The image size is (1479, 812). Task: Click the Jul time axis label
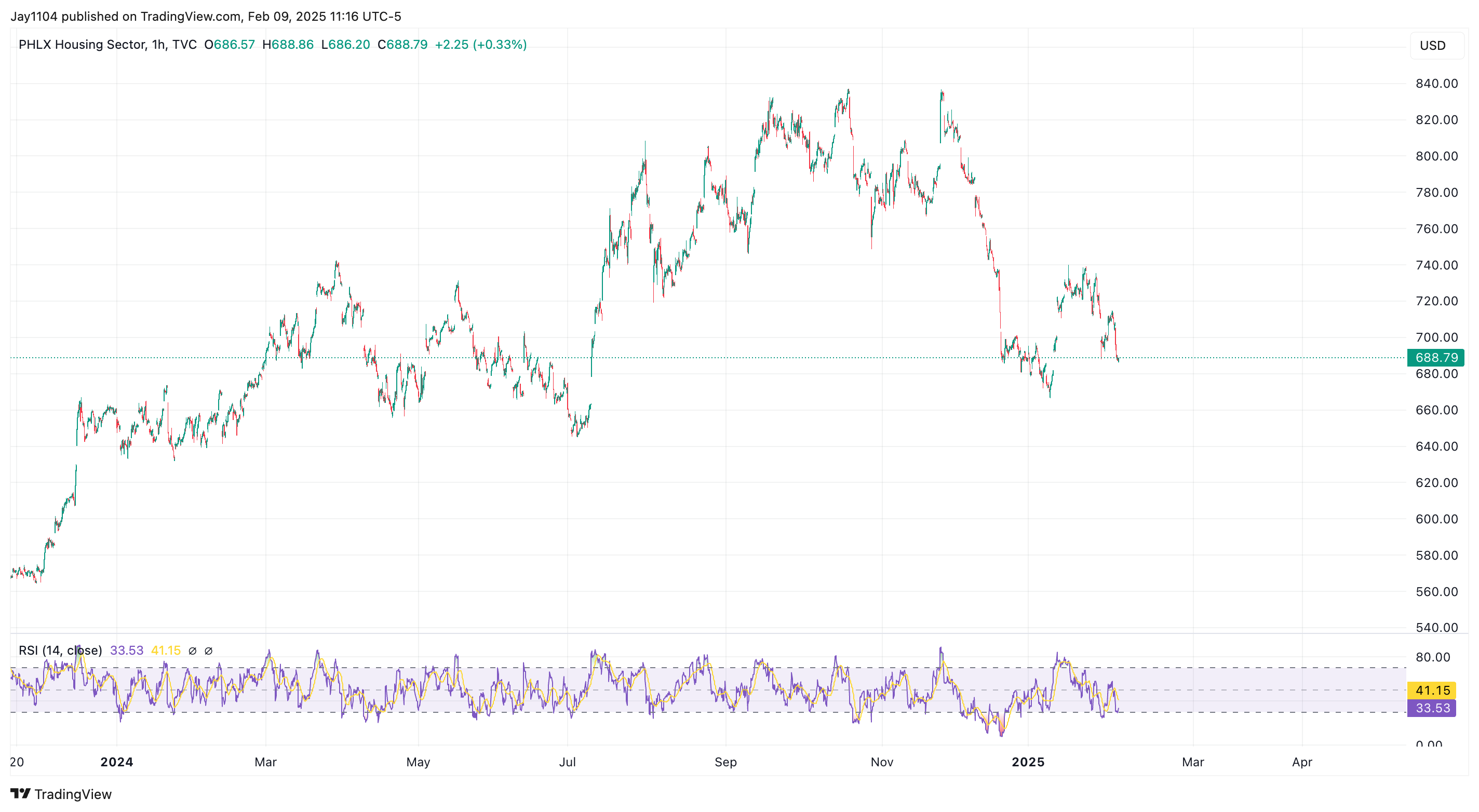pos(568,762)
